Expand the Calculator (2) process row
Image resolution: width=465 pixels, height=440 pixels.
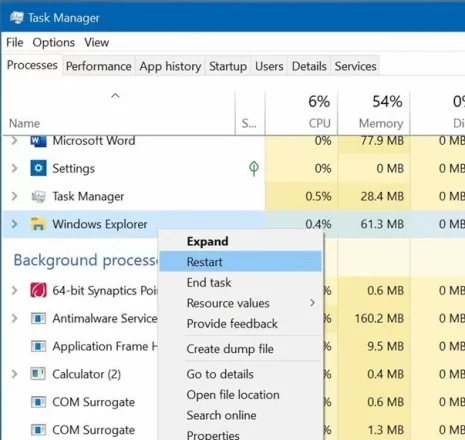coord(14,374)
